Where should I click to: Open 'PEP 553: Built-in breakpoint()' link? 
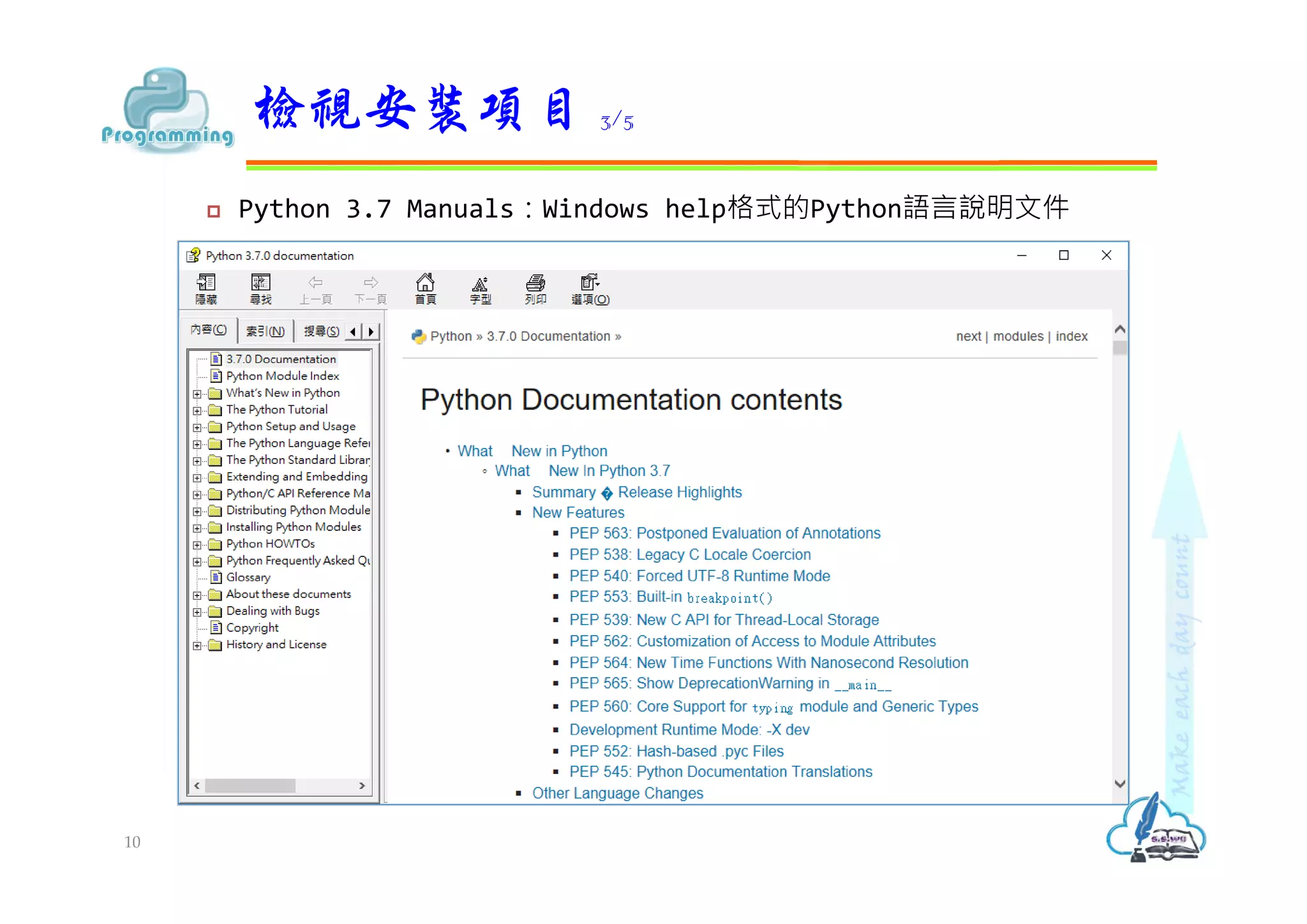click(671, 597)
